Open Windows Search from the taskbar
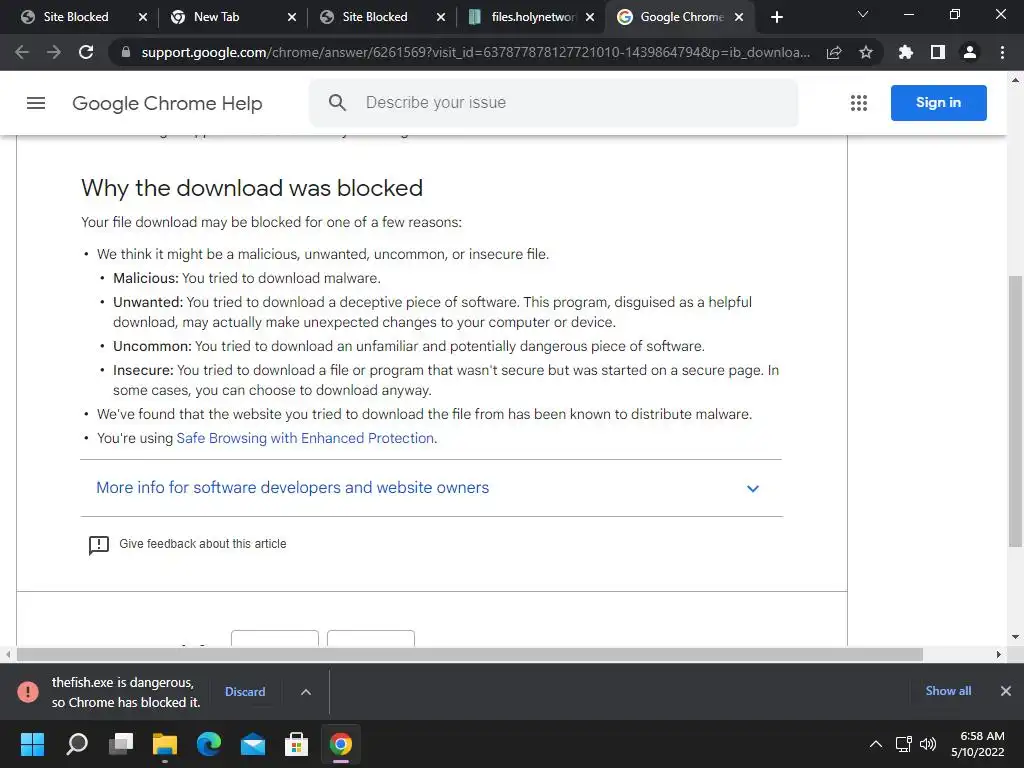The width and height of the screenshot is (1024, 768). (77, 744)
